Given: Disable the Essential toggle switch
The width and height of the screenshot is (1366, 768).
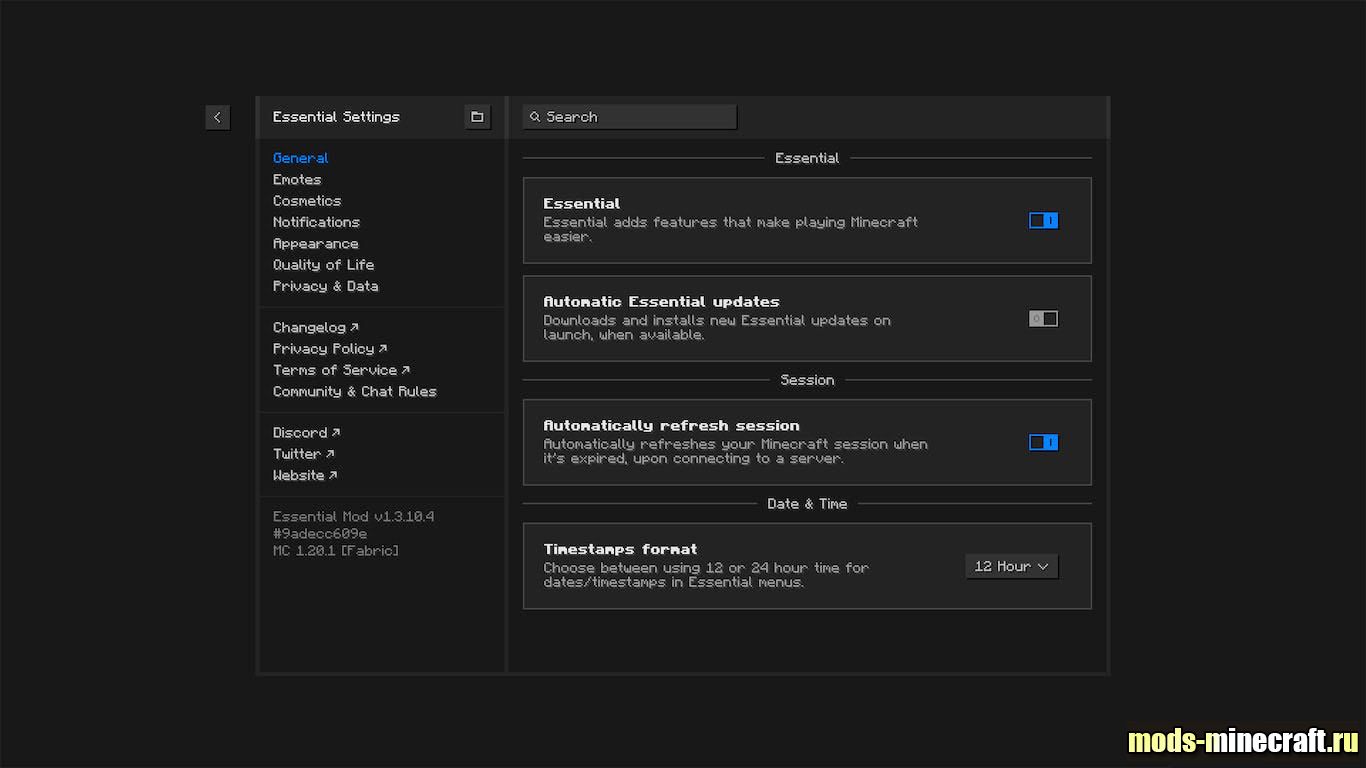Looking at the screenshot, I should pos(1043,221).
